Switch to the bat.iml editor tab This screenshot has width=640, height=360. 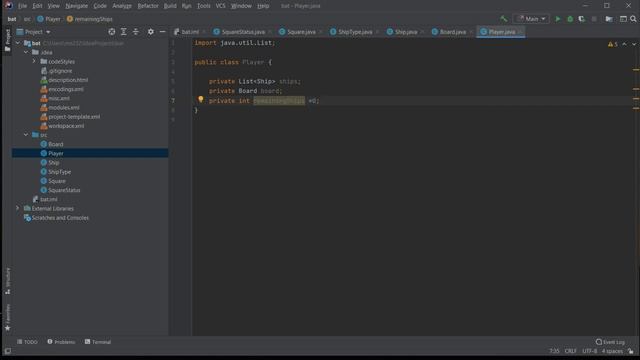click(190, 32)
